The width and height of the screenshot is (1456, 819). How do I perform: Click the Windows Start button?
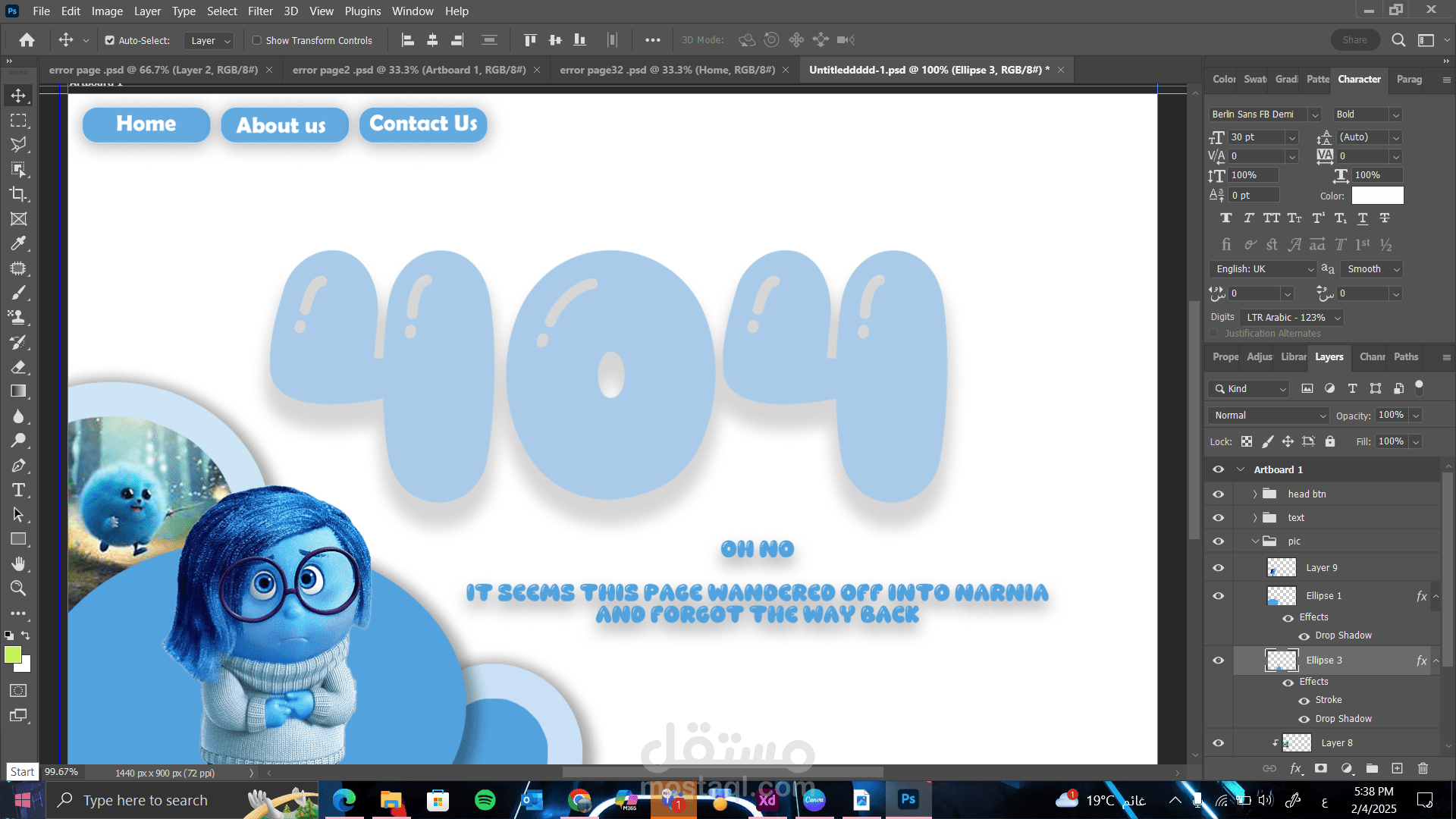pos(23,800)
